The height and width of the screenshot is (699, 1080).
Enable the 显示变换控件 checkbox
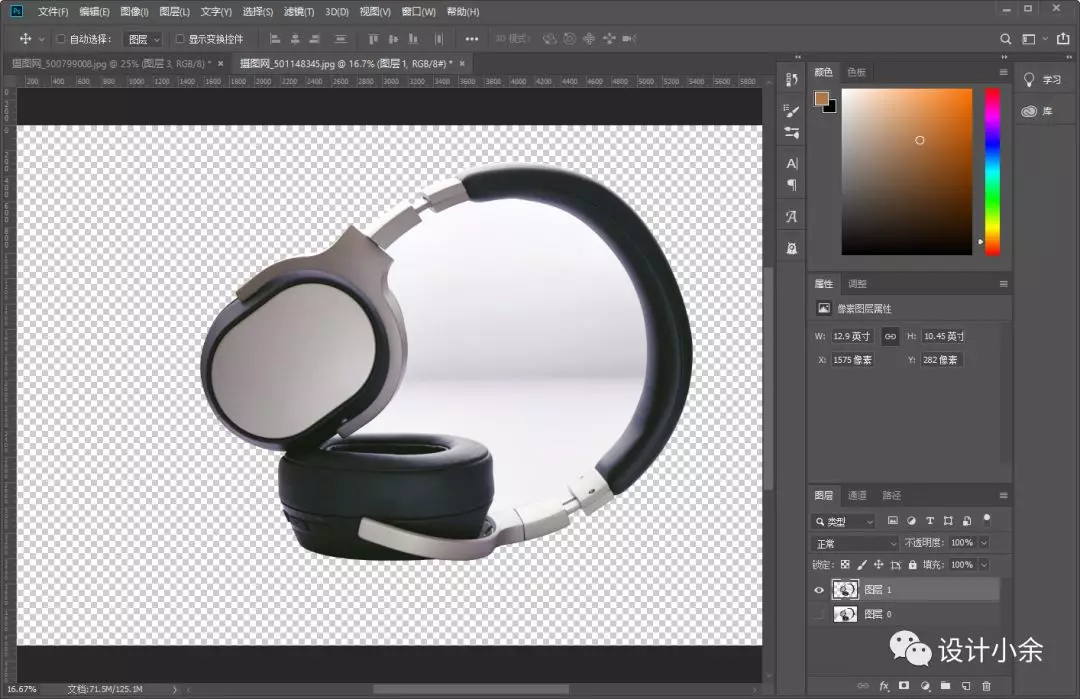click(180, 39)
